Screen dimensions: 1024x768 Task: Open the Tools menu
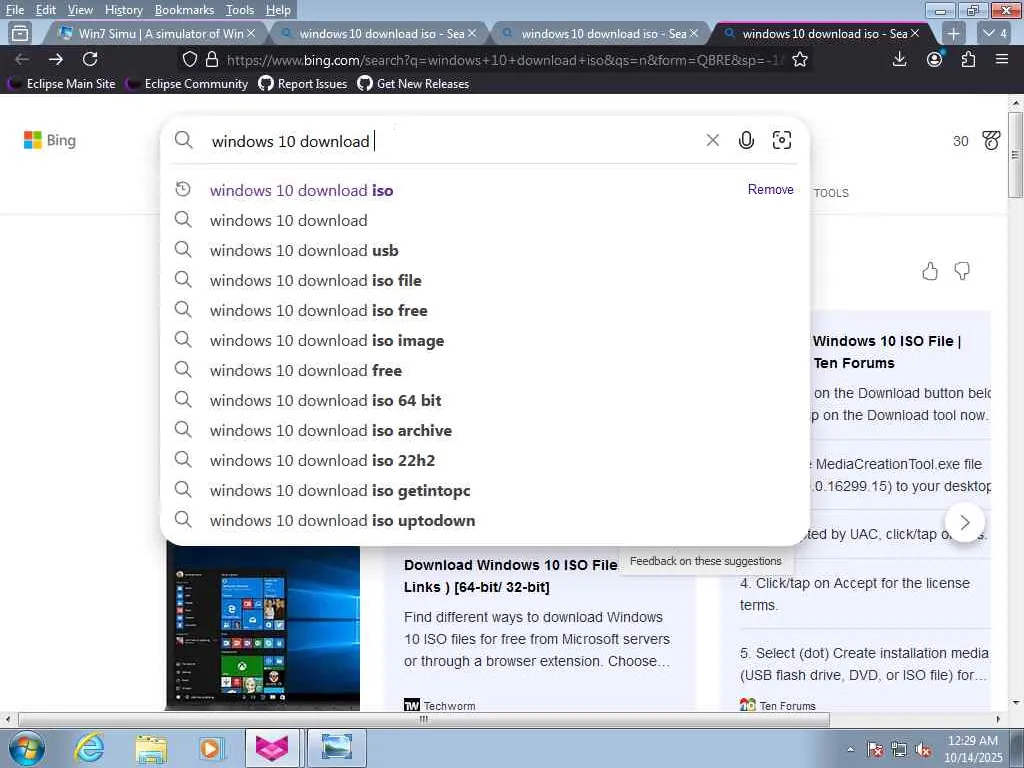pos(240,10)
